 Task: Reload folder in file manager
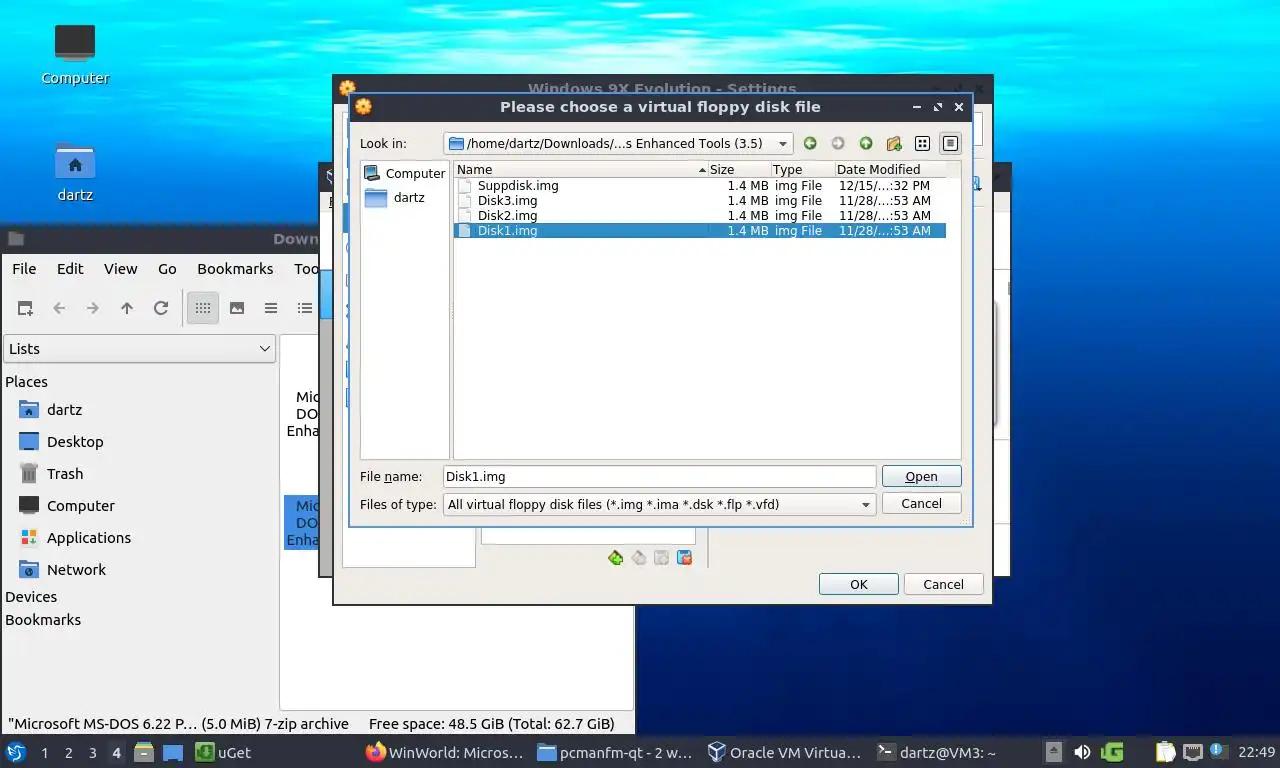tap(161, 308)
